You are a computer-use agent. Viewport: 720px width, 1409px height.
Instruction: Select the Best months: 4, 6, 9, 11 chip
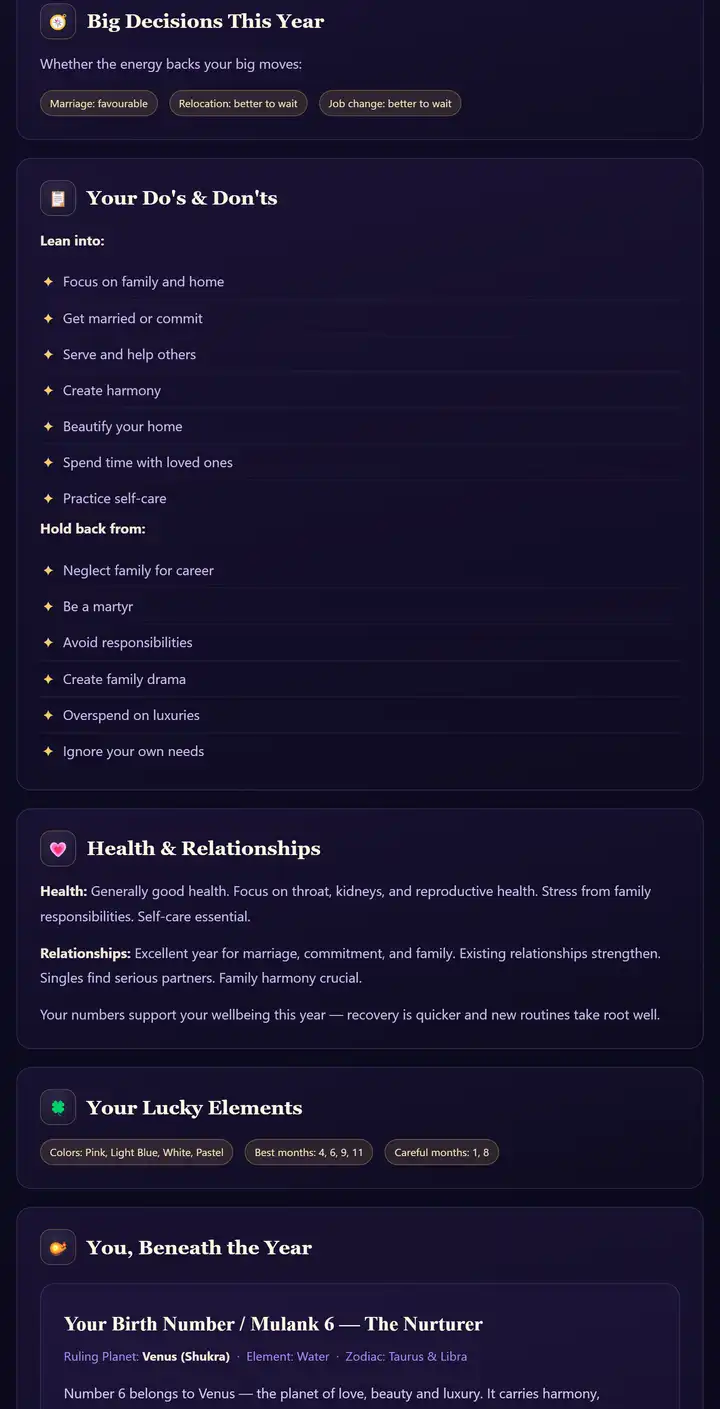[309, 1153]
